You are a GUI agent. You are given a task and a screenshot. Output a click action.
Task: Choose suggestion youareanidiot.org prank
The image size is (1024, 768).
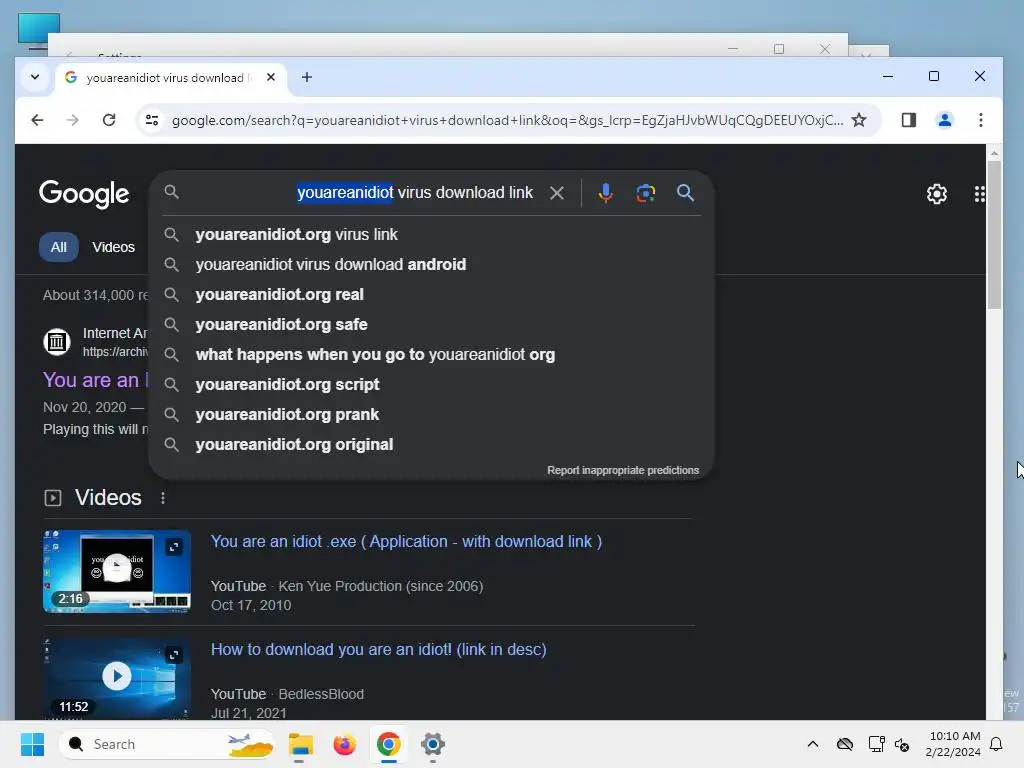coord(431,415)
